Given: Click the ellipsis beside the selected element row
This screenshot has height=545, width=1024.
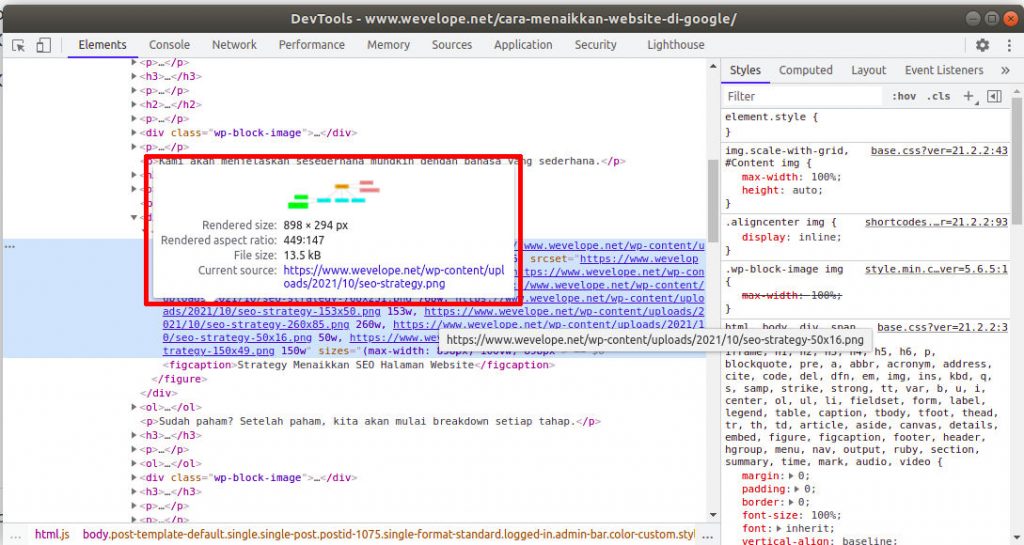Looking at the screenshot, I should coord(10,246).
